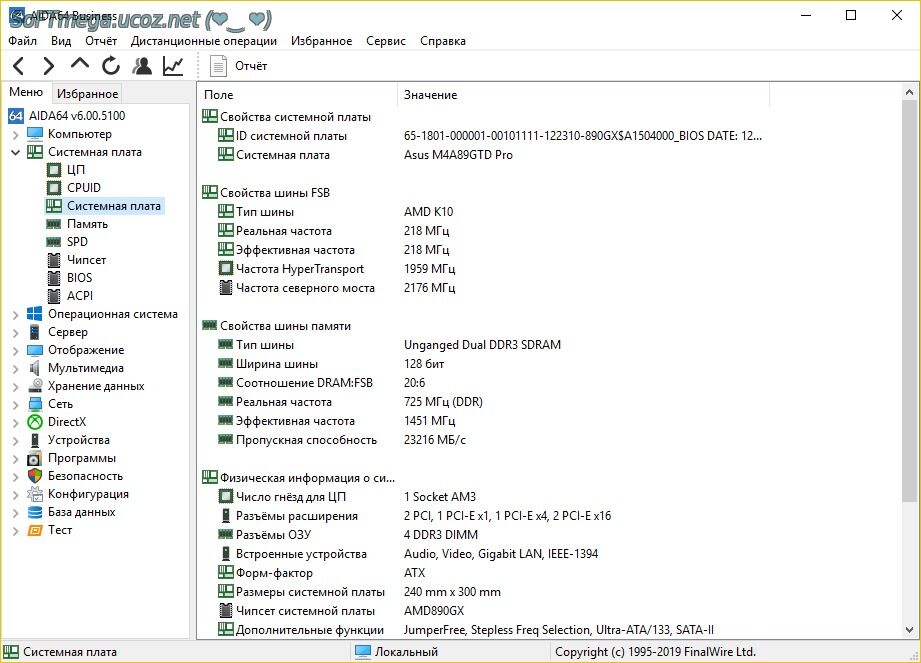This screenshot has width=921, height=663.
Task: Collapse the Системная плата tree node
Action: (15, 152)
